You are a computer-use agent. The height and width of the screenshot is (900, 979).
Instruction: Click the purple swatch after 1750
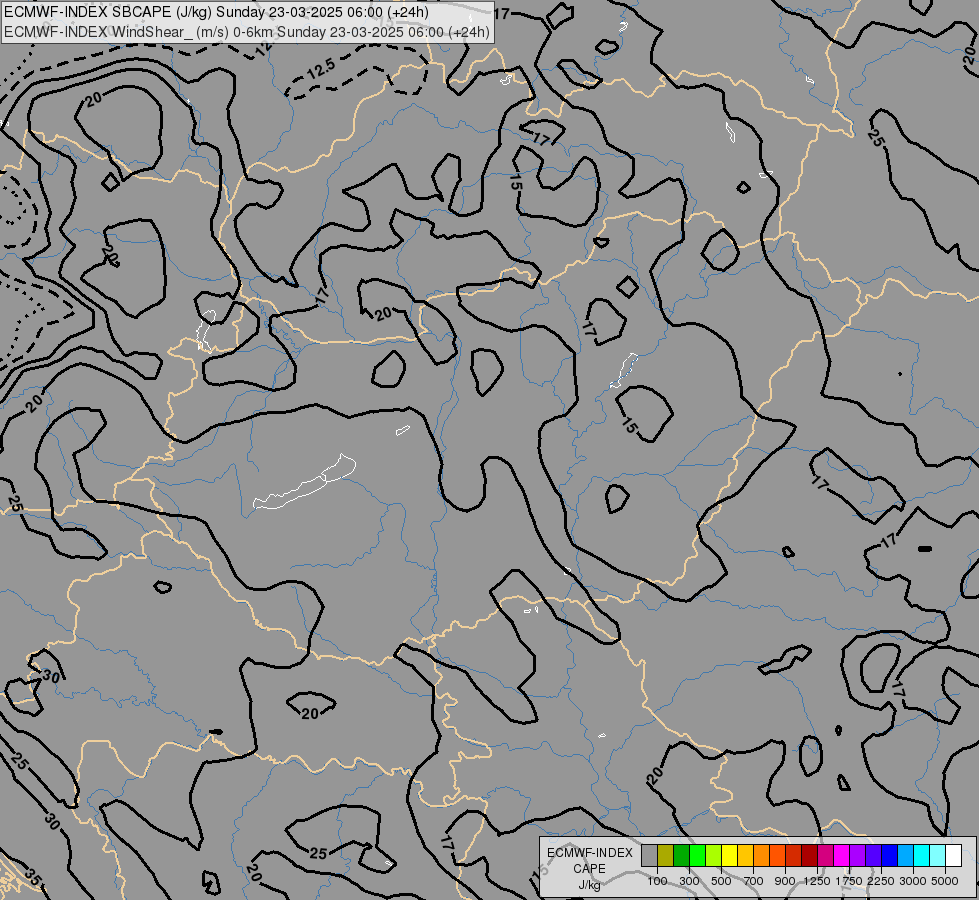point(858,856)
